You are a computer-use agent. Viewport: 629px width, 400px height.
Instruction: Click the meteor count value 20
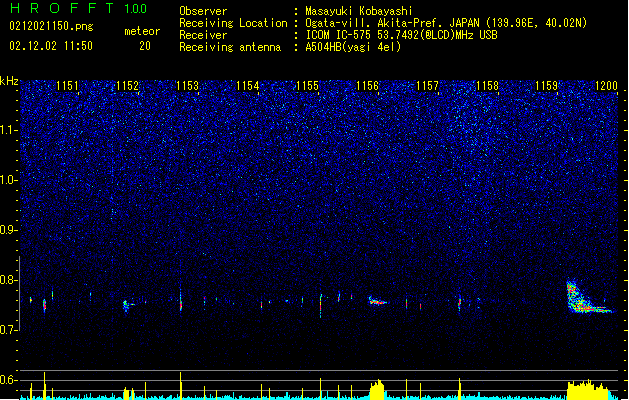click(145, 46)
